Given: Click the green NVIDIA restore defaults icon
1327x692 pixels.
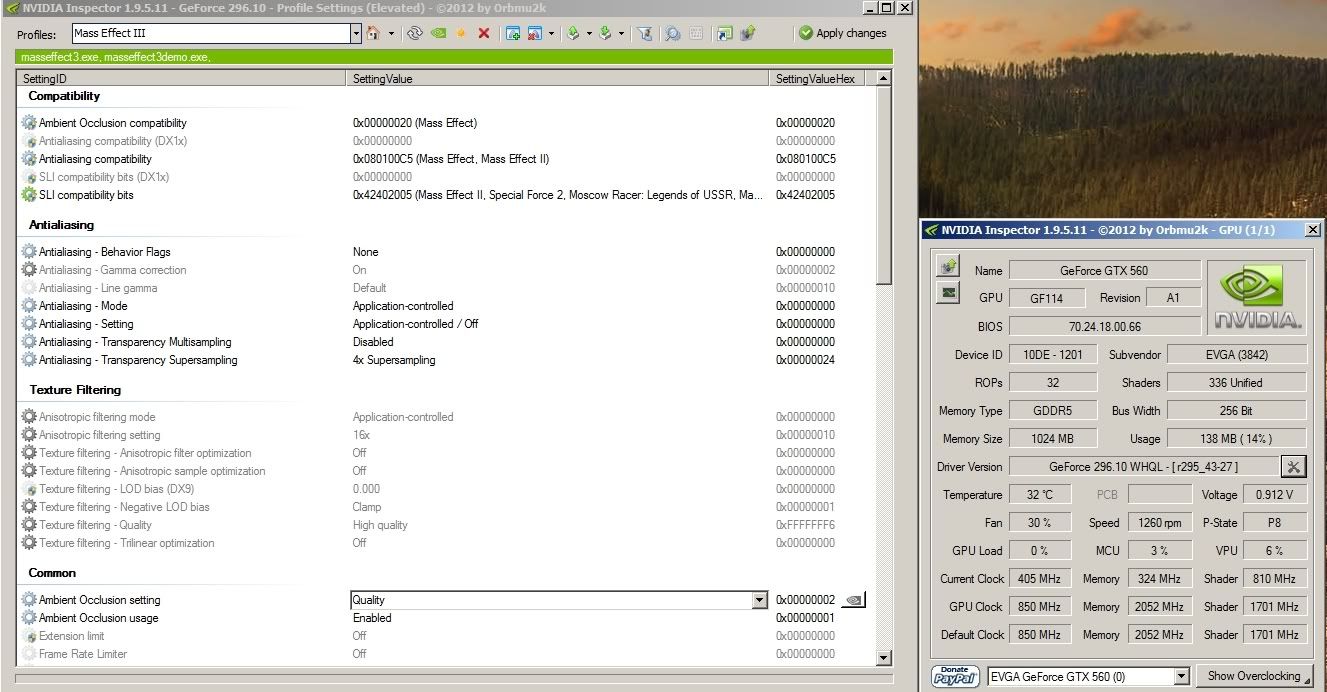Looking at the screenshot, I should click(x=438, y=33).
